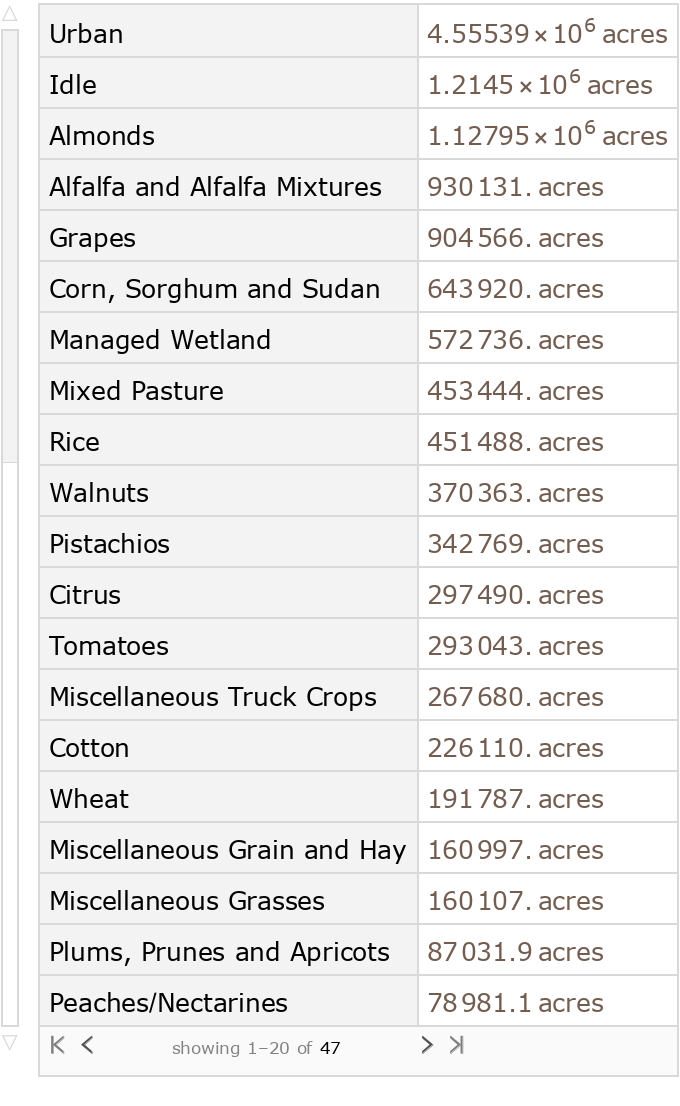The image size is (680, 1106).
Task: Go to first page of dataset
Action: tap(57, 1045)
